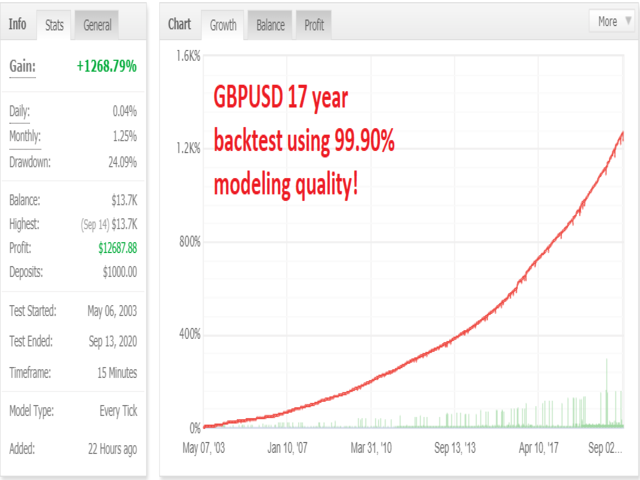Select the +1268.79% gain value
The width and height of the screenshot is (640, 480).
pos(107,66)
